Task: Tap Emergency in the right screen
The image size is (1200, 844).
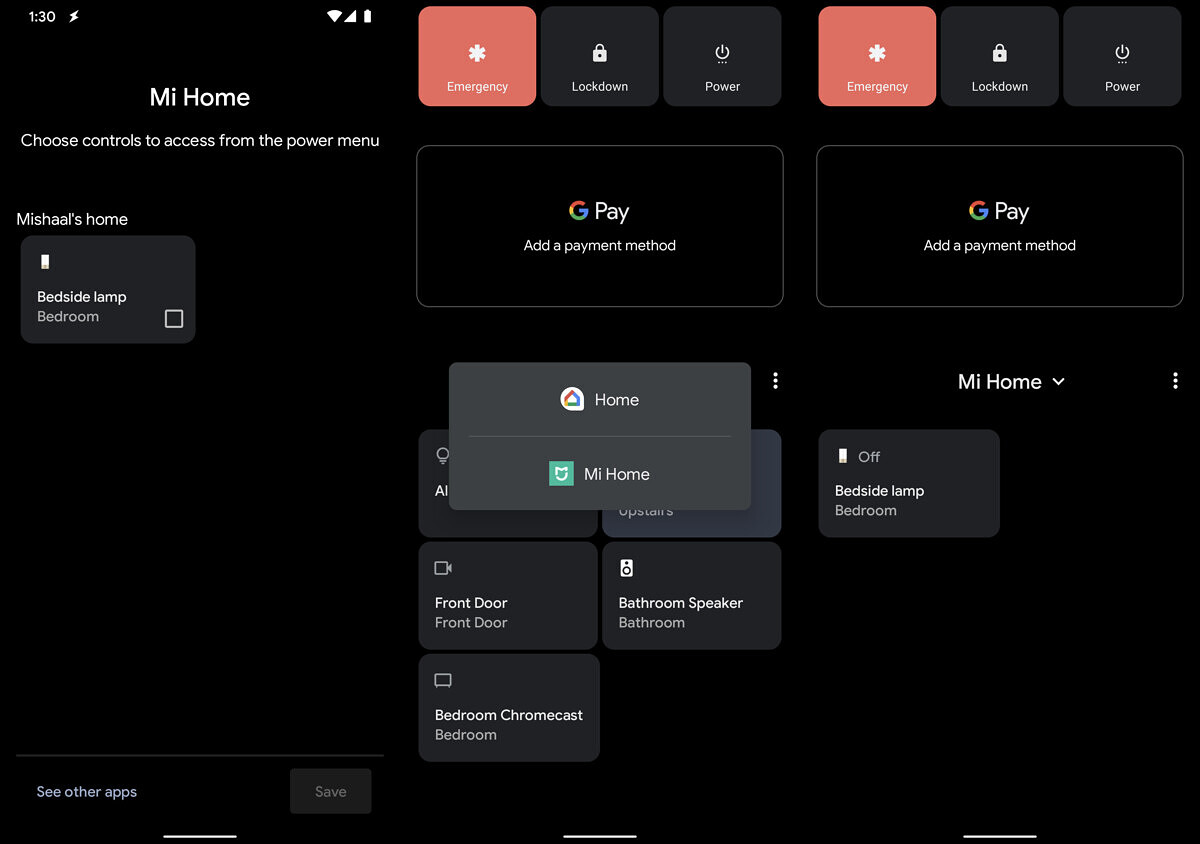Action: pos(878,56)
